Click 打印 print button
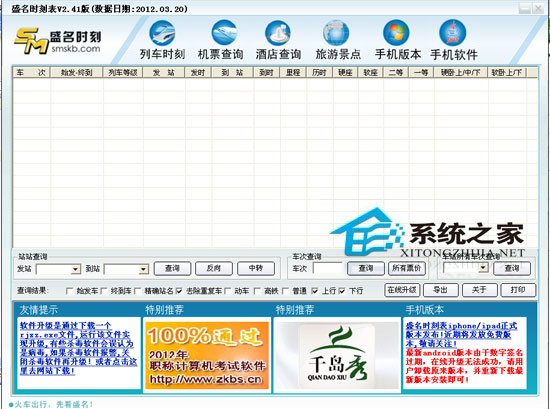Image resolution: width=550 pixels, height=409 pixels. (x=518, y=290)
